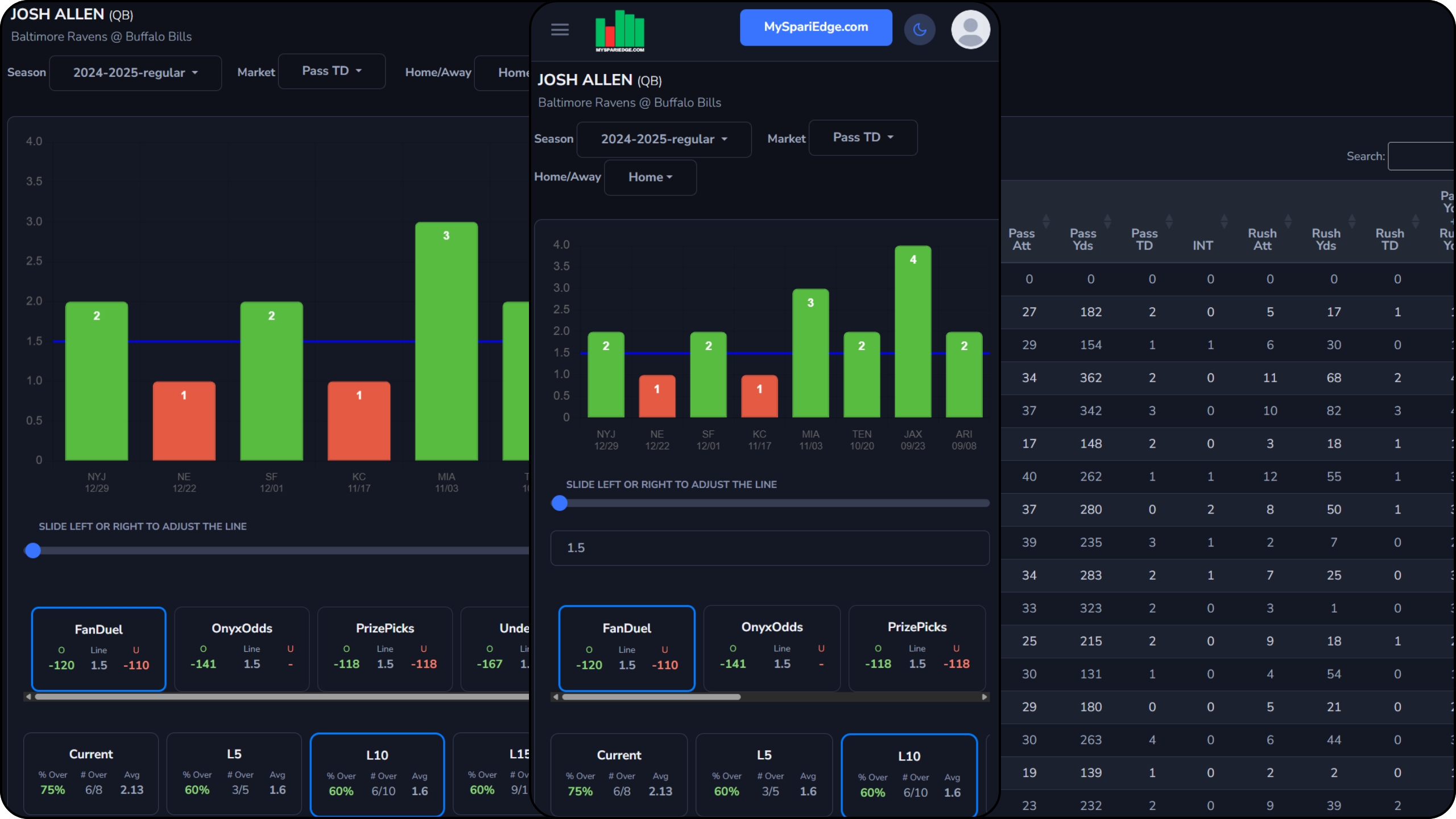
Task: Click the MySpariEdge.com button
Action: click(x=816, y=27)
